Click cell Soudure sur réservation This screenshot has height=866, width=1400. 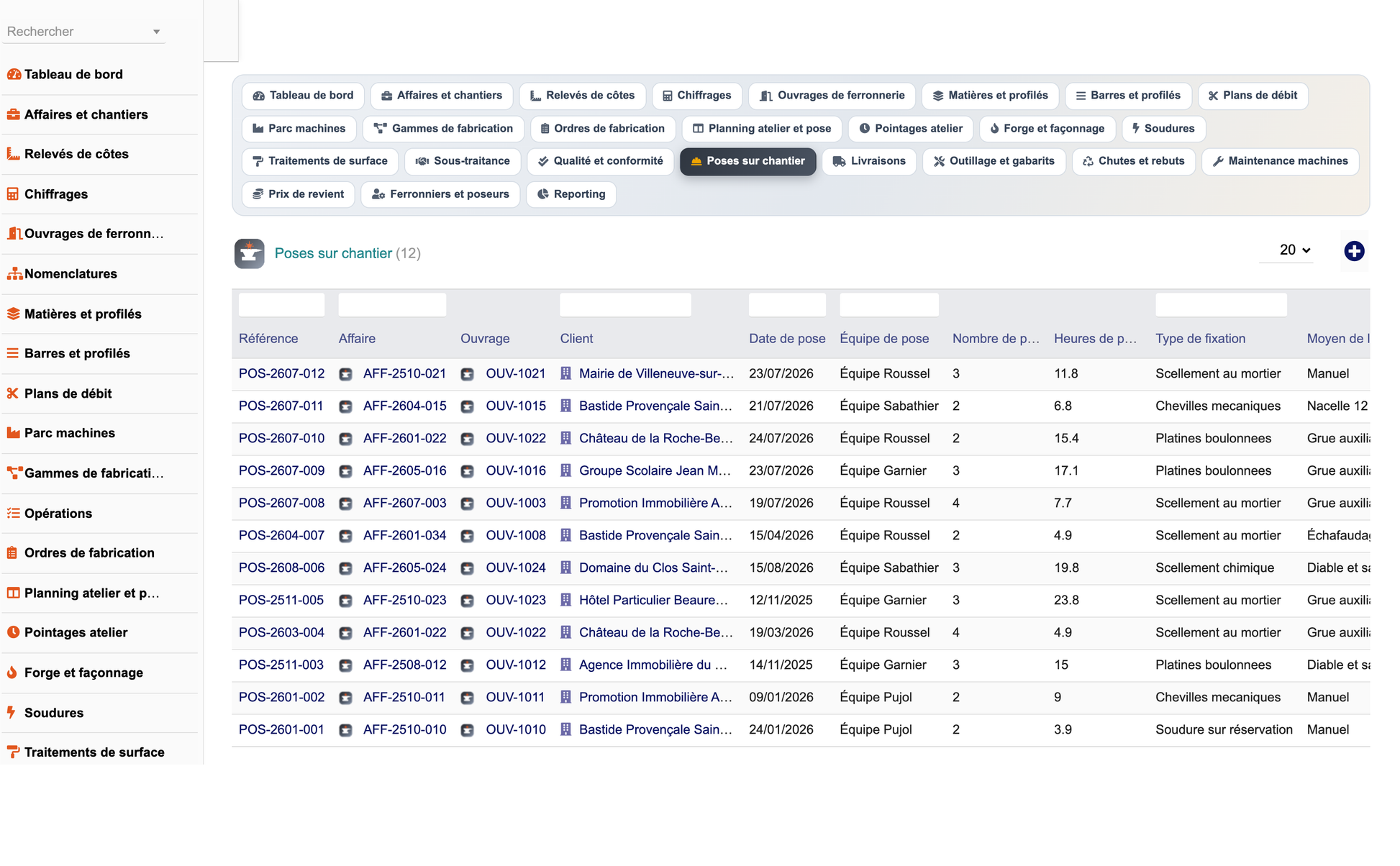(1224, 730)
